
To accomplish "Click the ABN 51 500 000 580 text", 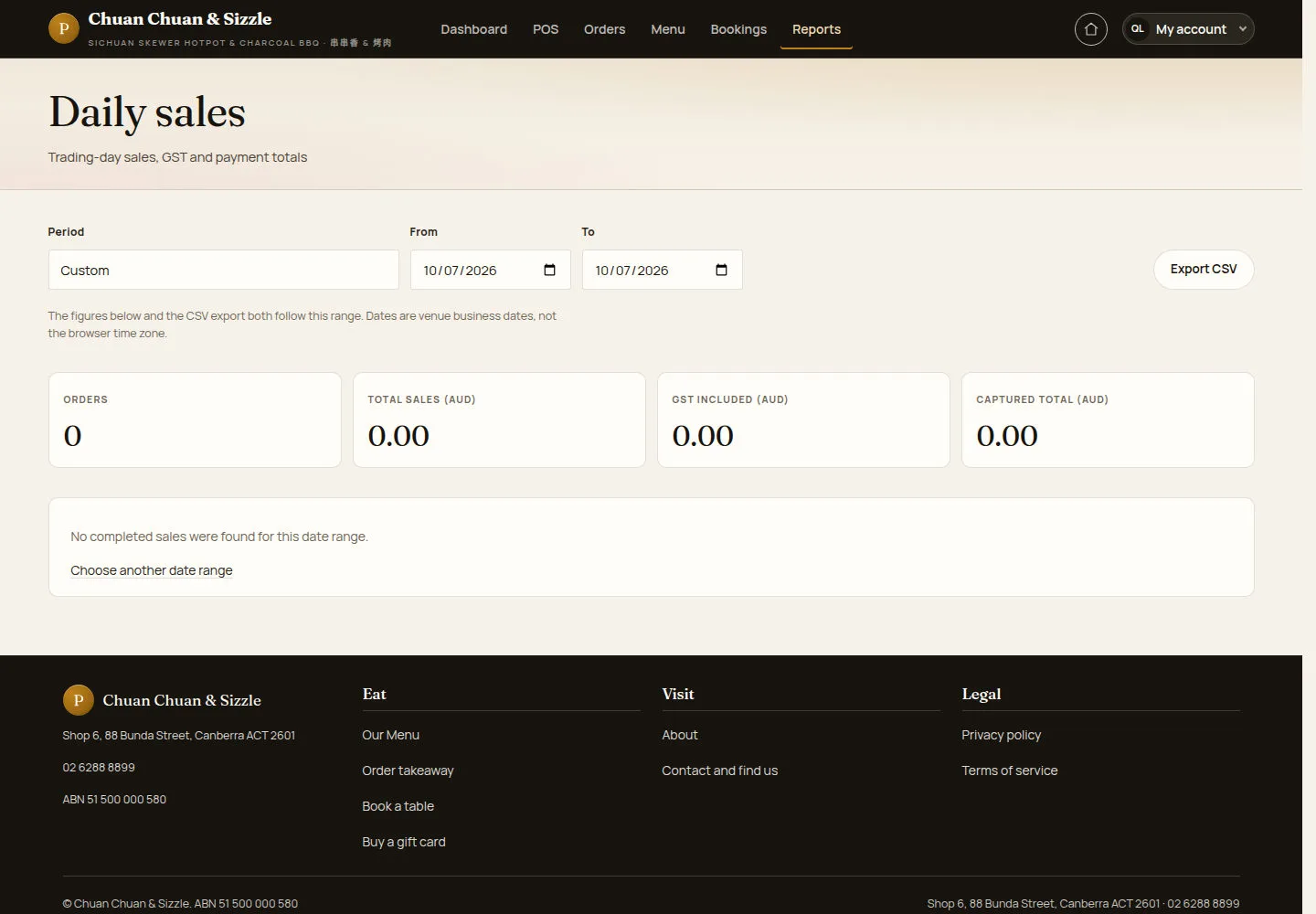I will click(x=114, y=800).
